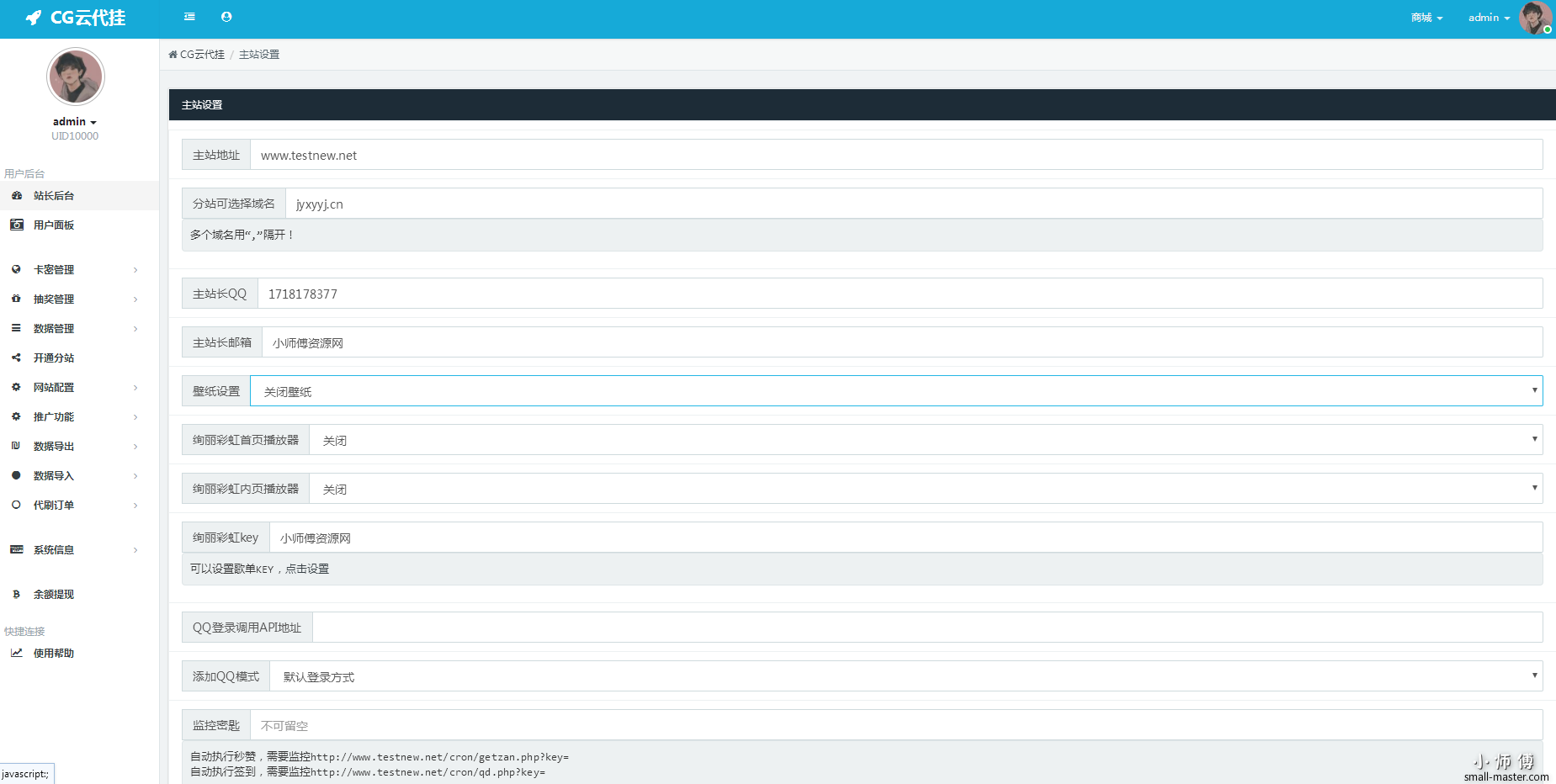Viewport: 1556px width, 784px height.
Task: Click the 代刷订单 circle outline icon
Action: (16, 505)
